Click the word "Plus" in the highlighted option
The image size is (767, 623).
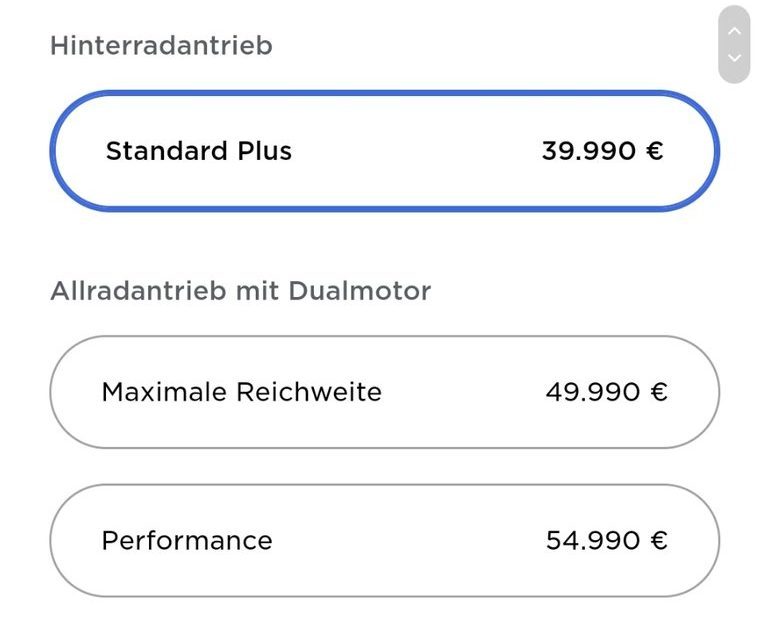coord(264,151)
